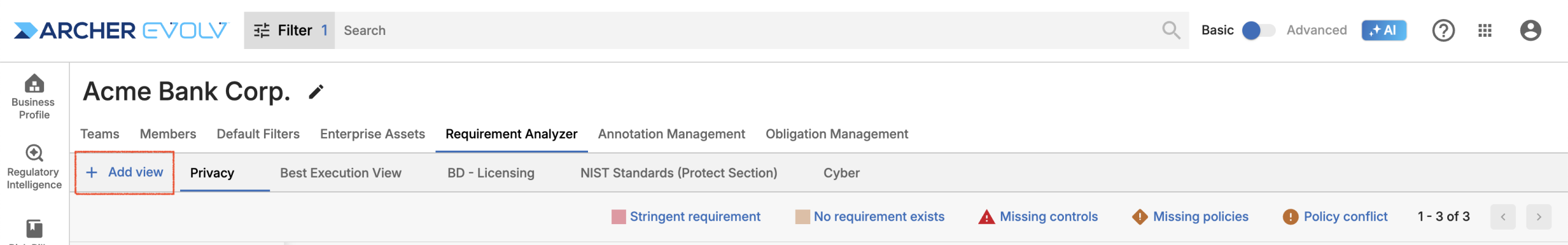Select the Best Execution View tab
The height and width of the screenshot is (245, 1568).
point(341,173)
